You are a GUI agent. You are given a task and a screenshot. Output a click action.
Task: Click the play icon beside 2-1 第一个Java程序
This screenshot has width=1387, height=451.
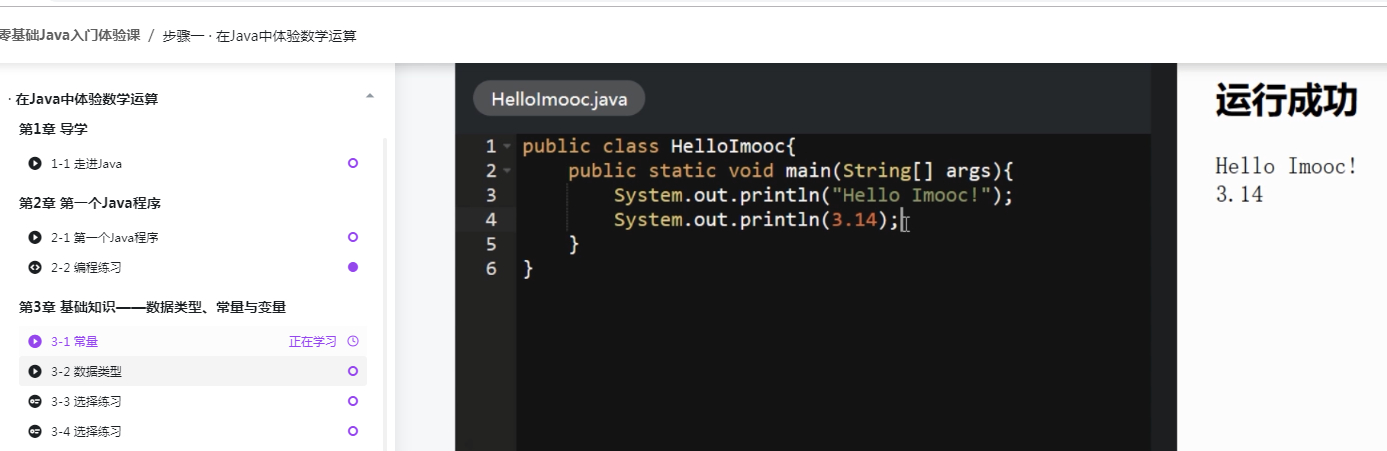coord(35,238)
